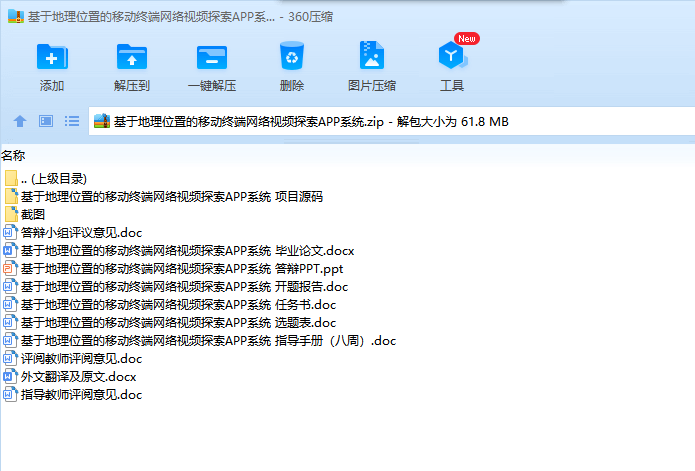Viewport: 695px width, 471px height.
Task: Click the 图片压缩 toolbar label
Action: [x=371, y=85]
